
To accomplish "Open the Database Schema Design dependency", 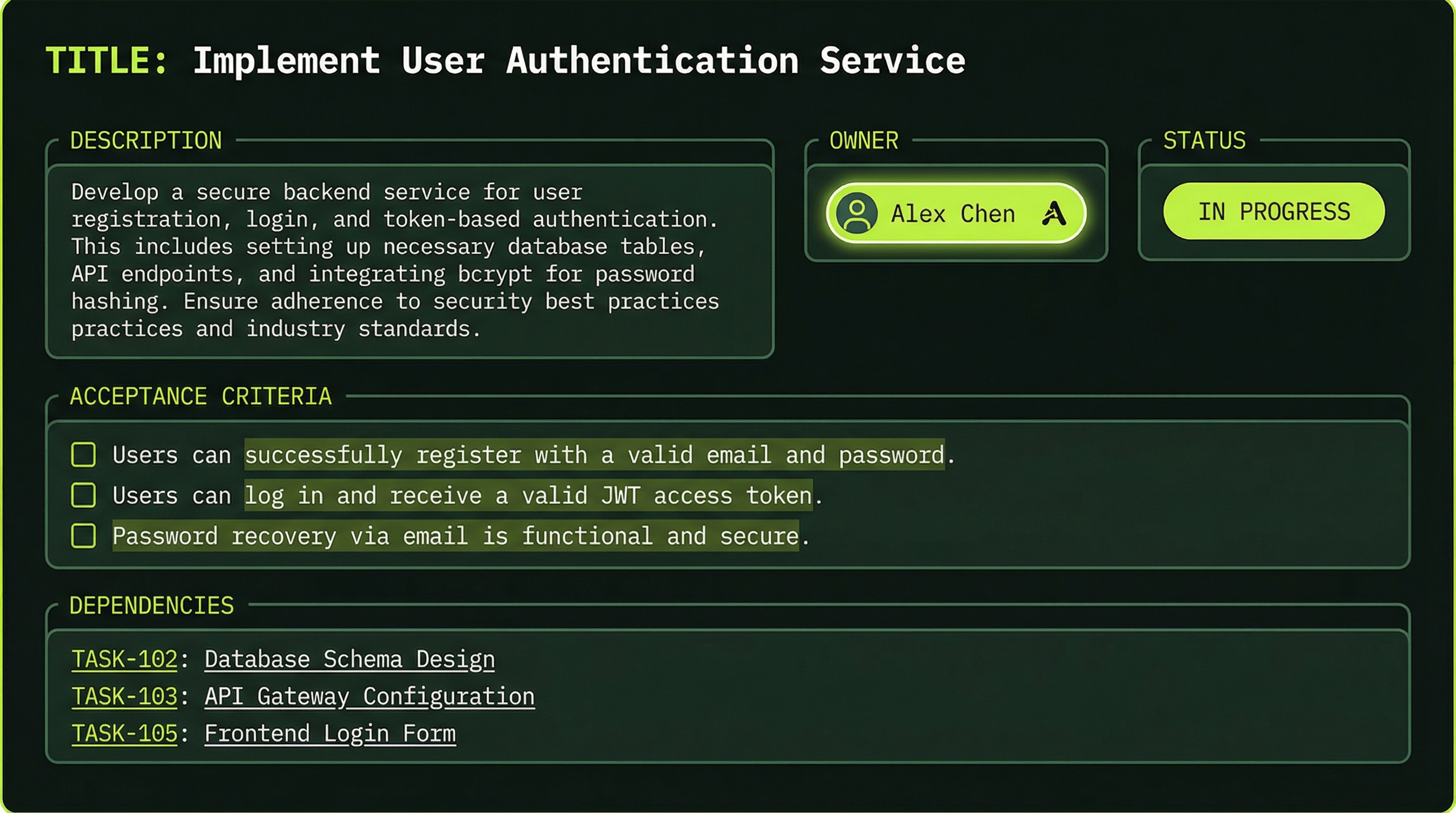I will pyautogui.click(x=349, y=658).
